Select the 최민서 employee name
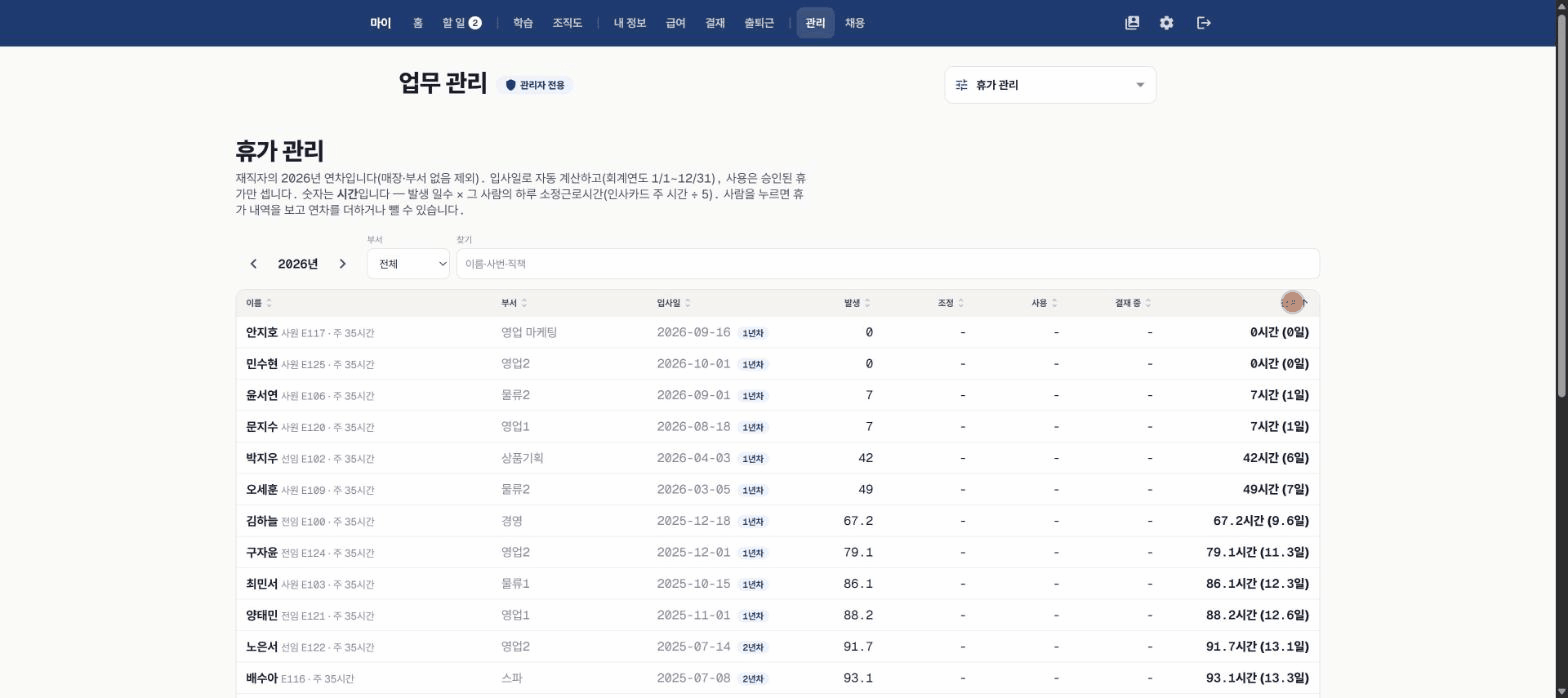 point(262,584)
